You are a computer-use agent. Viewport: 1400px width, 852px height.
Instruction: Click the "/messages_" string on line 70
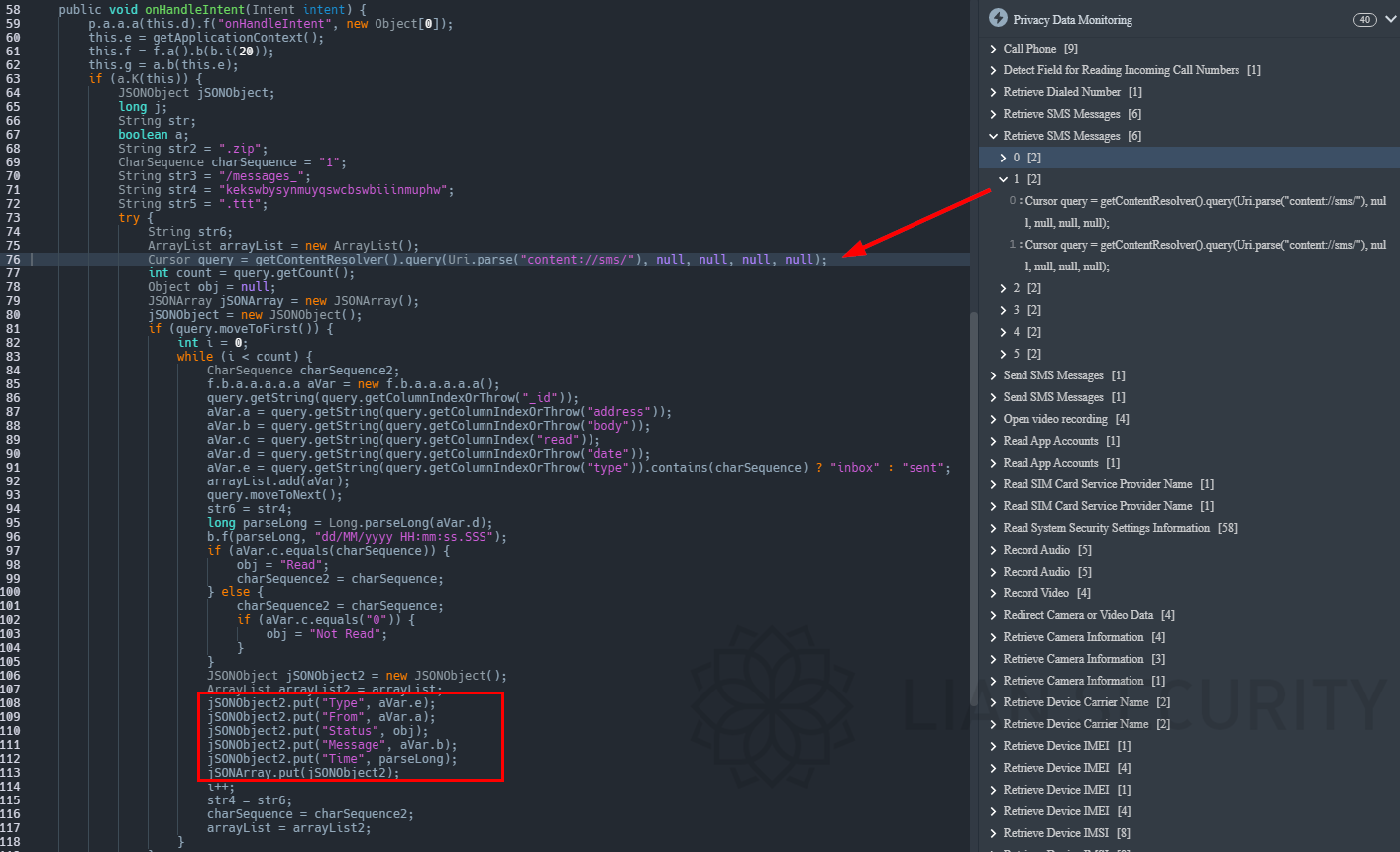tap(265, 176)
